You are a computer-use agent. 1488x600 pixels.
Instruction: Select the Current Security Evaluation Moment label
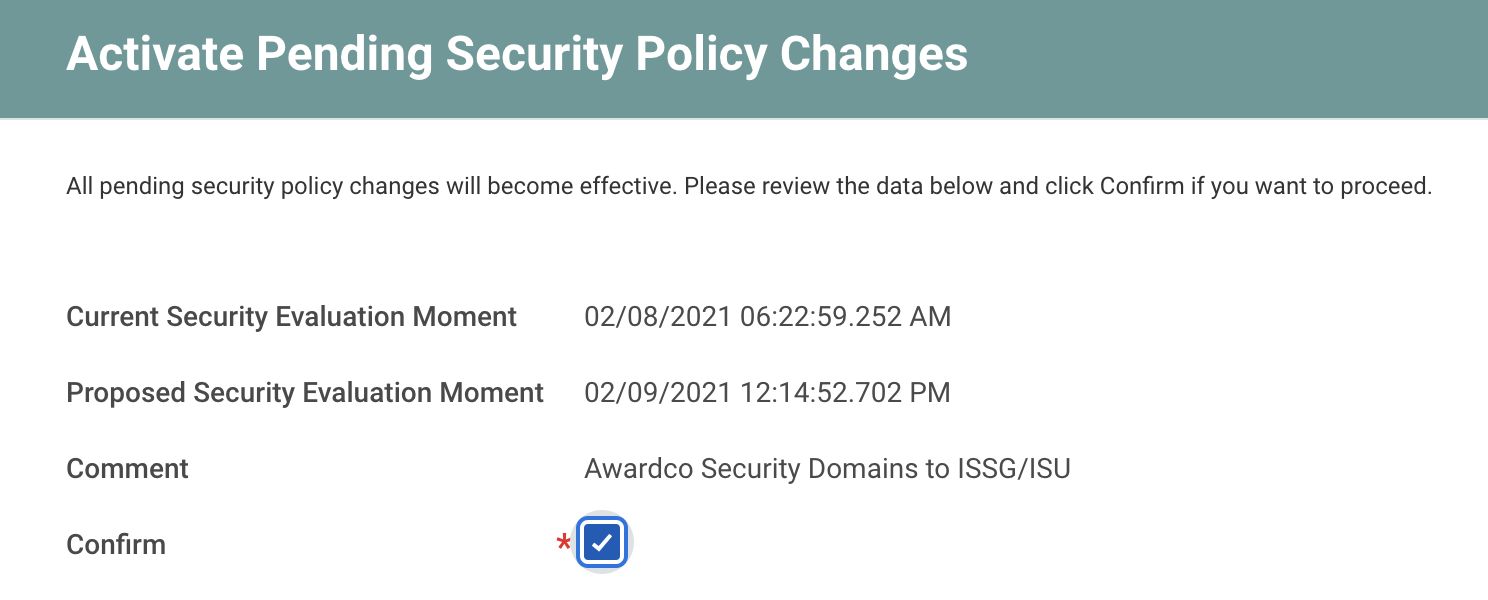(291, 317)
